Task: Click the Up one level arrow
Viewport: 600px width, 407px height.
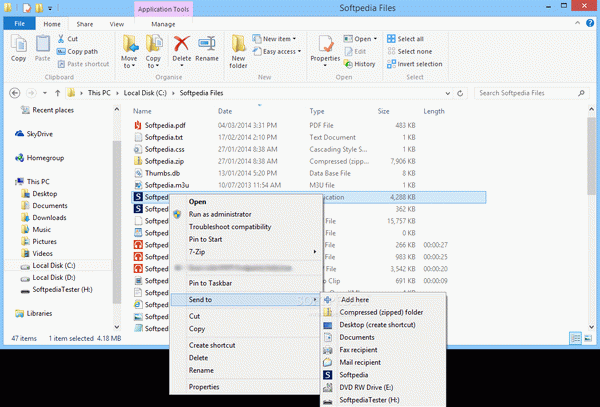Action: coord(57,93)
